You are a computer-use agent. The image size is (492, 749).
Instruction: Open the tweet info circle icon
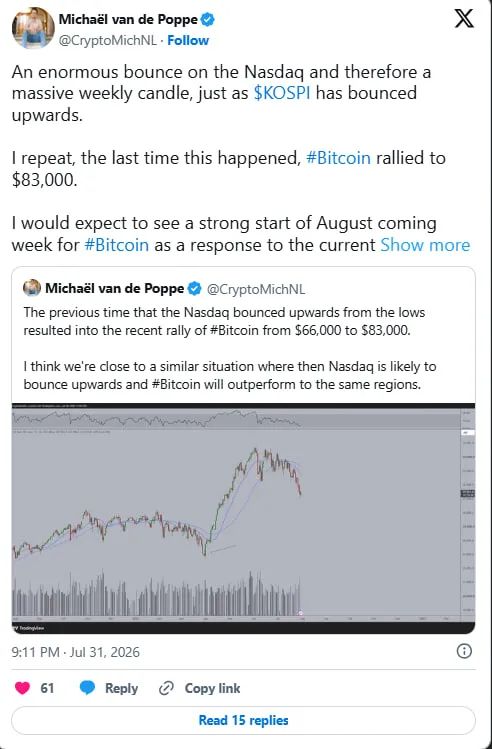coord(464,651)
